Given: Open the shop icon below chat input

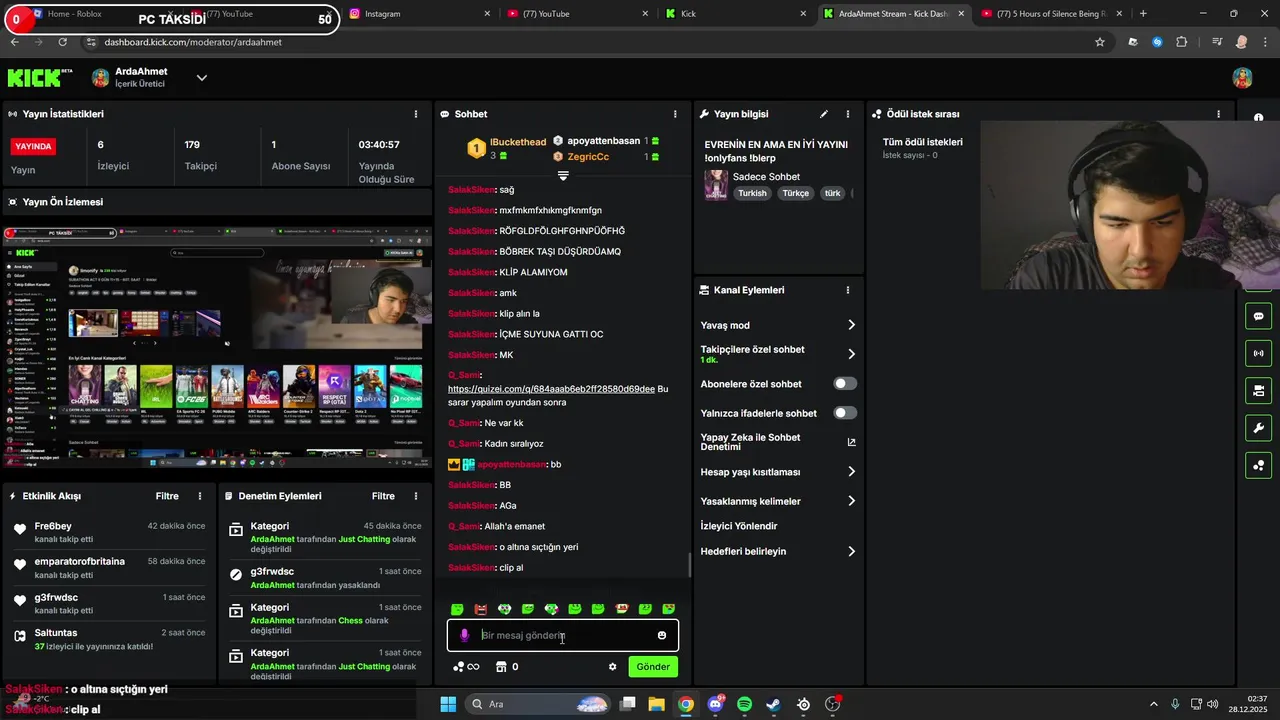Looking at the screenshot, I should pos(501,667).
